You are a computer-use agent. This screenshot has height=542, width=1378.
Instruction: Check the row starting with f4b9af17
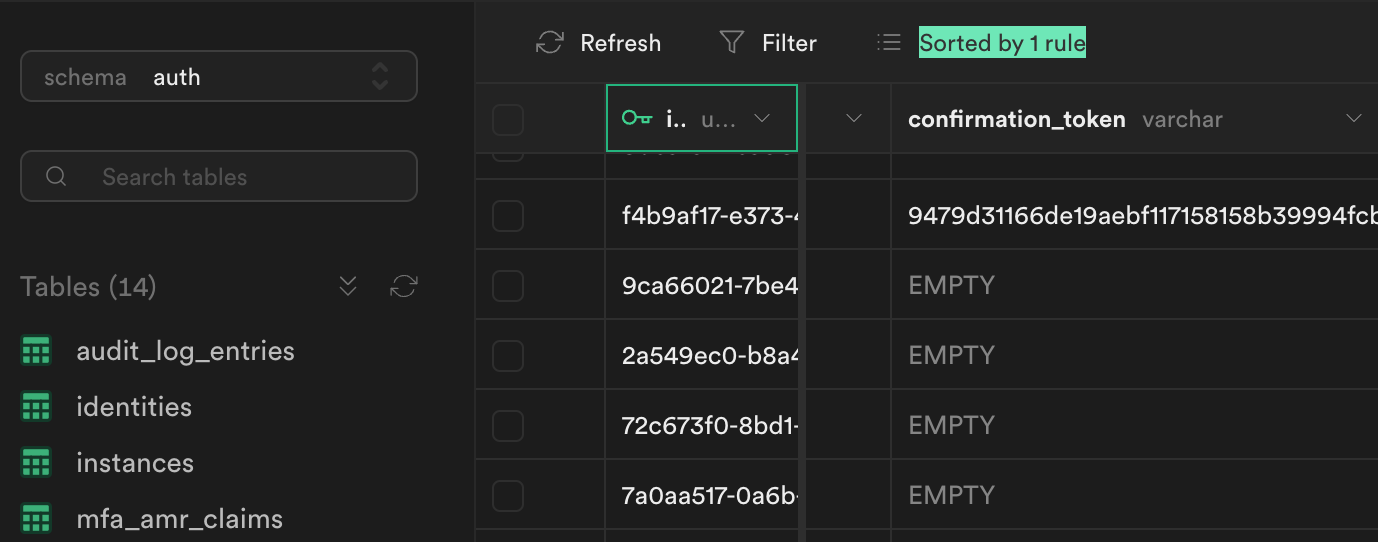[508, 215]
